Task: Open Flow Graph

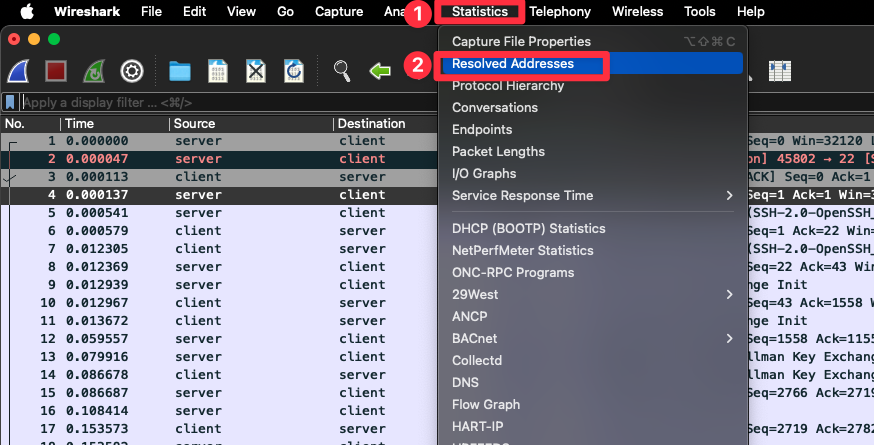Action: tap(593, 405)
